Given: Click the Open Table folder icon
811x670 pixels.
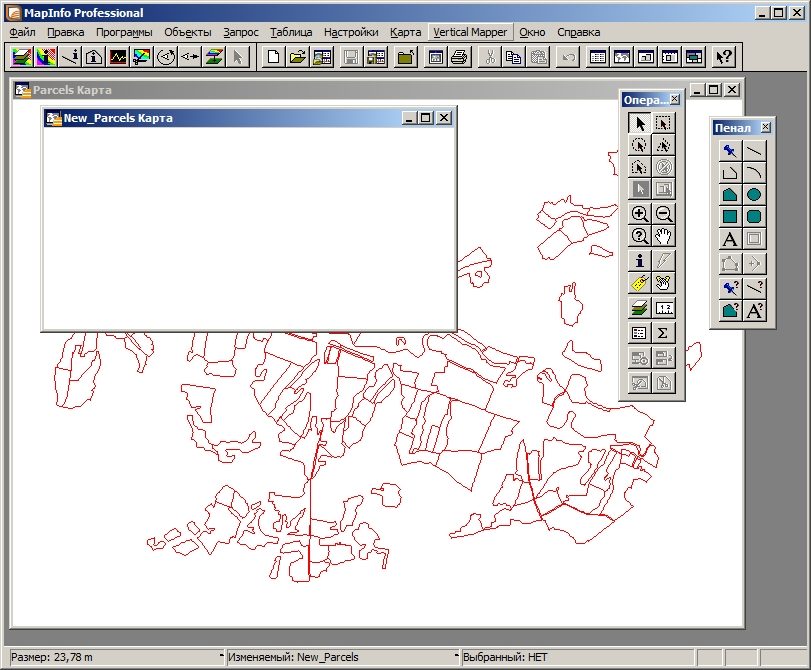Looking at the screenshot, I should click(298, 56).
